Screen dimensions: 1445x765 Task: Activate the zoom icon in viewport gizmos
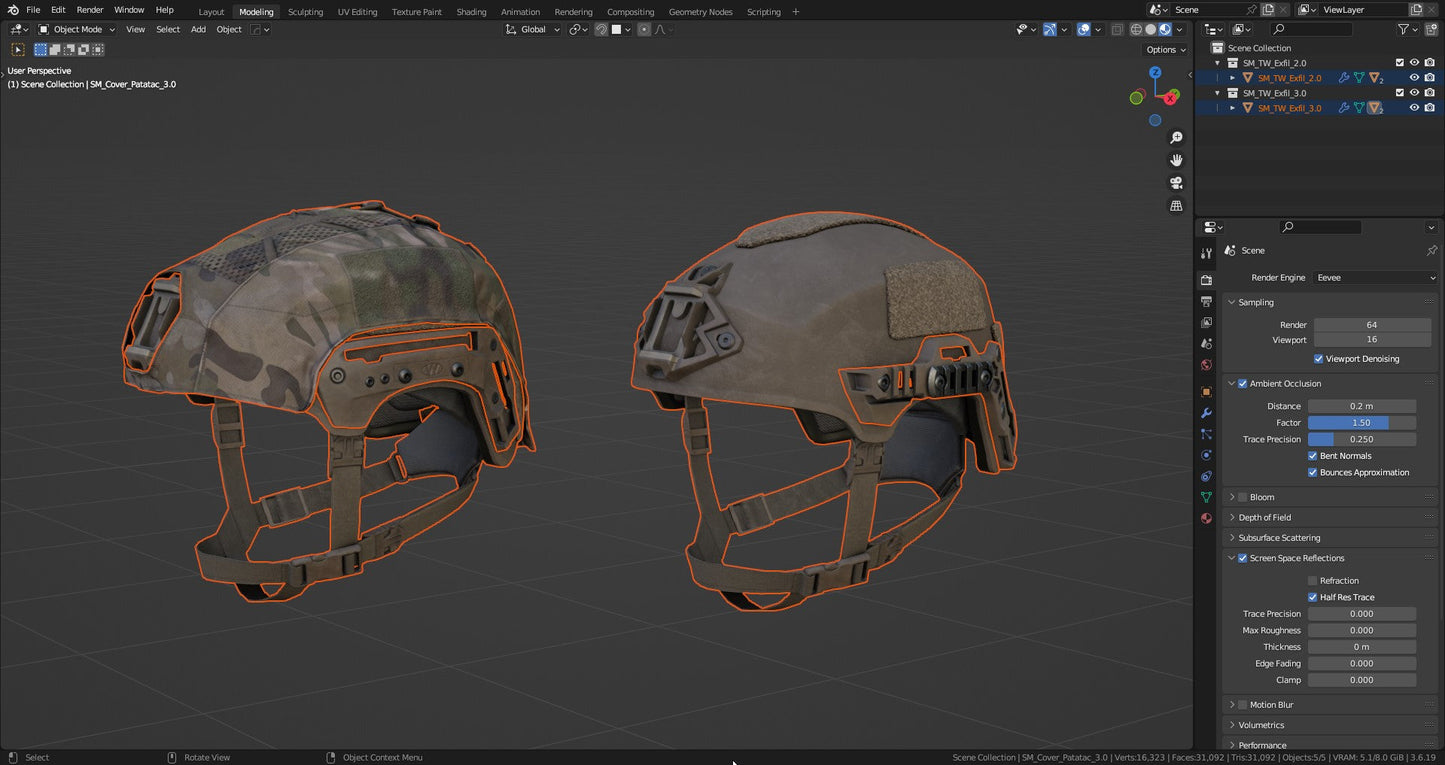pyautogui.click(x=1176, y=137)
